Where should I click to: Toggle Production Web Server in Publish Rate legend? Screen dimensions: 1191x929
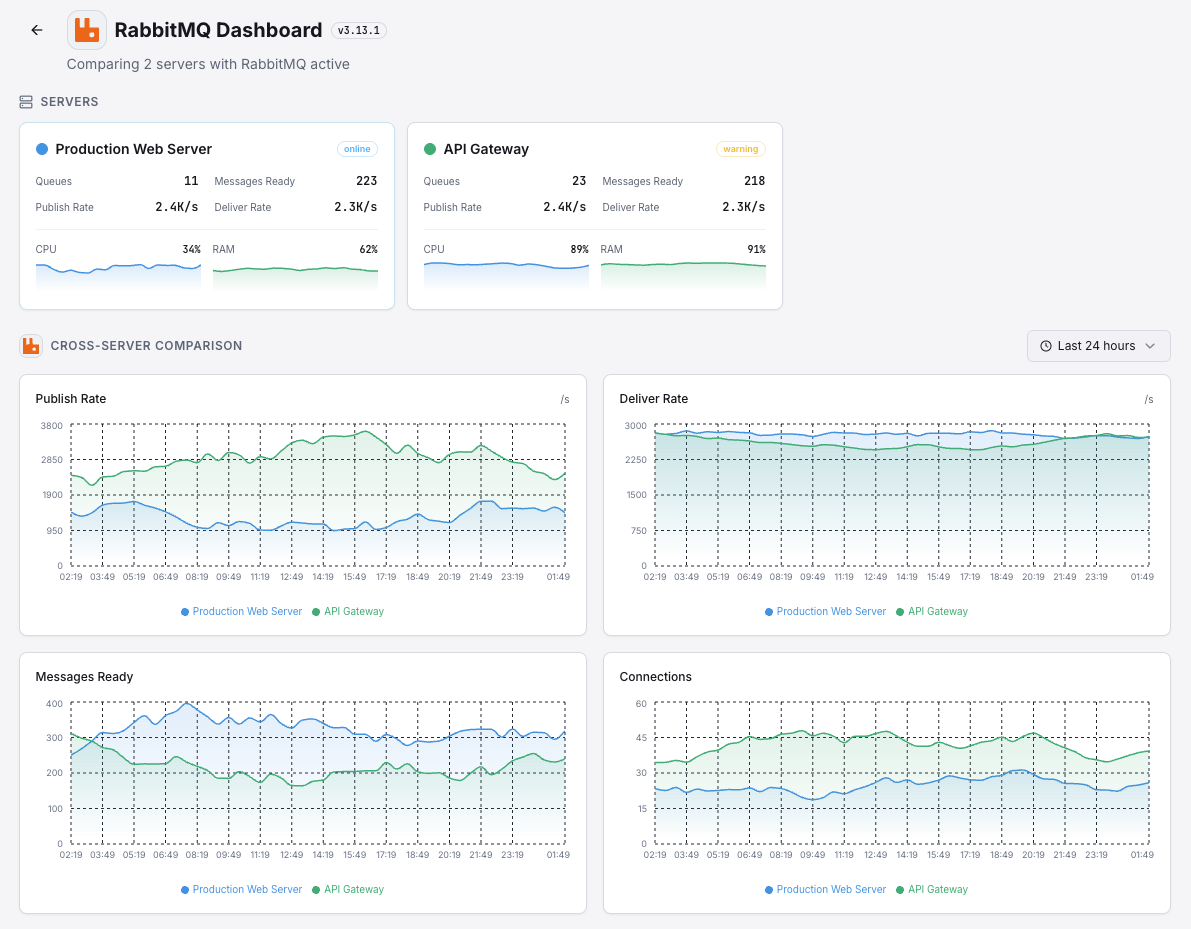pyautogui.click(x=241, y=611)
